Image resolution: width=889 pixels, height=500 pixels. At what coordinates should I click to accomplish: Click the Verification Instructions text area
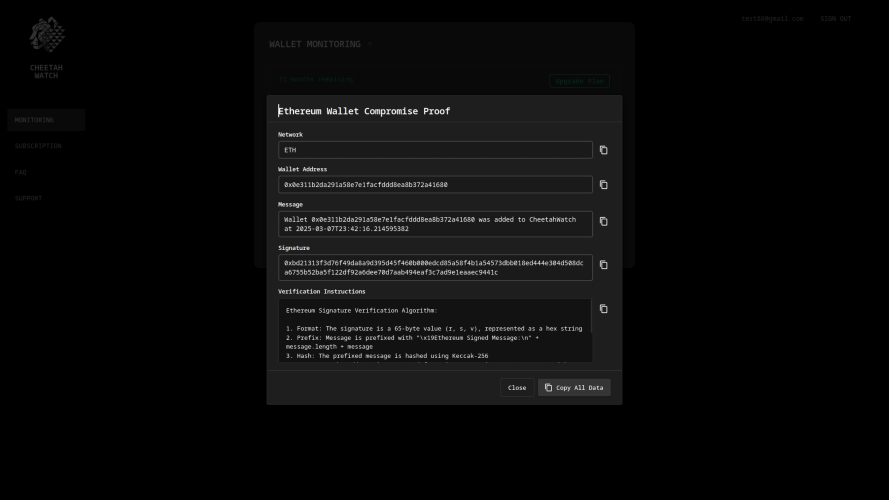coord(435,330)
